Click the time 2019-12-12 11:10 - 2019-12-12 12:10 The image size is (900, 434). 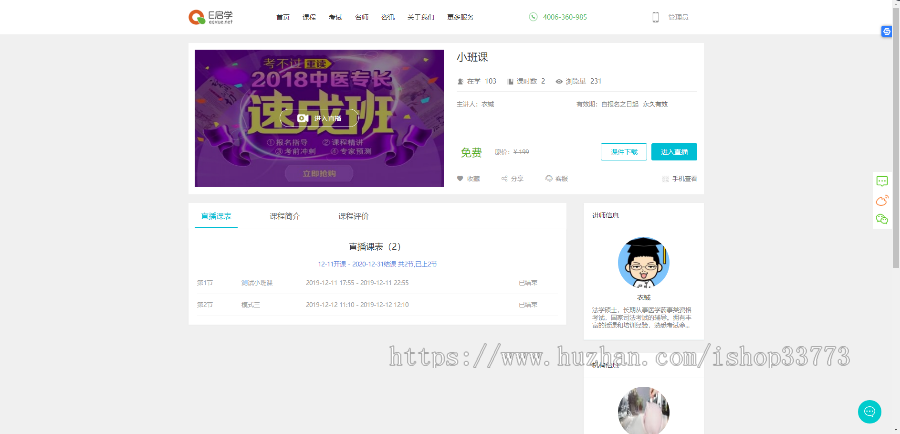357,305
